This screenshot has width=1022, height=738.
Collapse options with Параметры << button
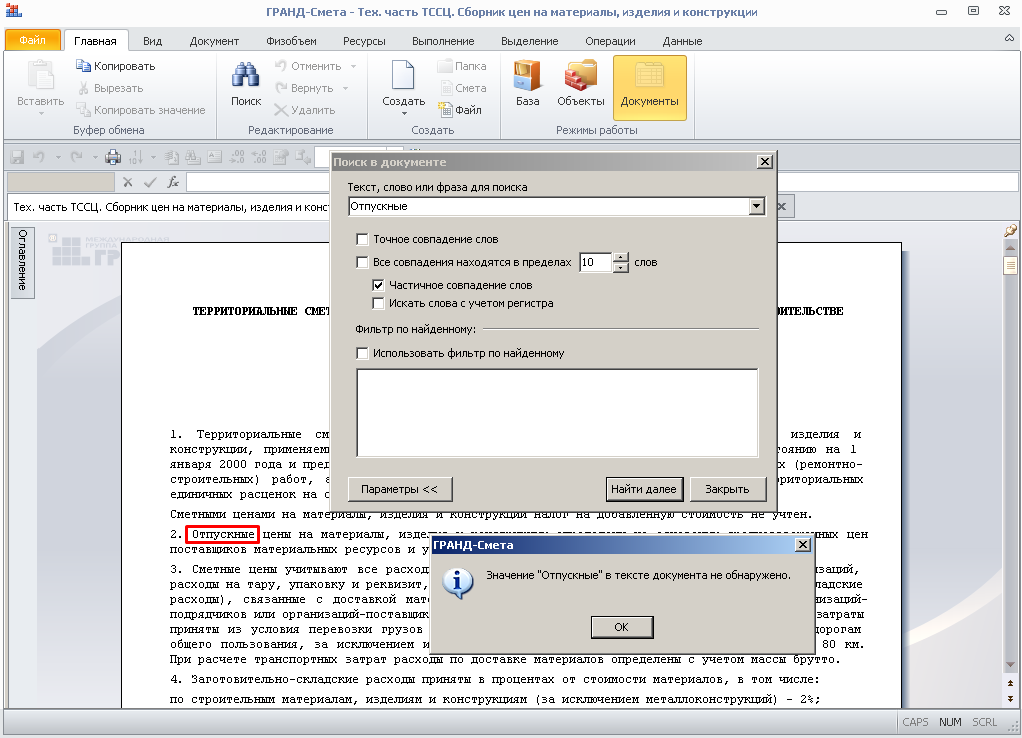[400, 489]
